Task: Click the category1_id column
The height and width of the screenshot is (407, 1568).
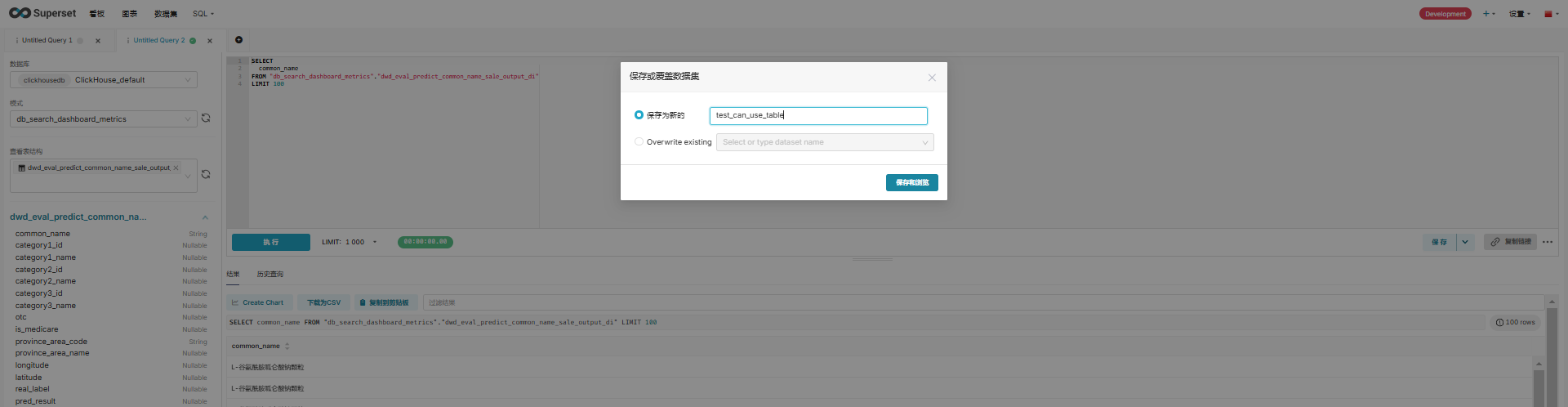Action: pyautogui.click(x=38, y=245)
